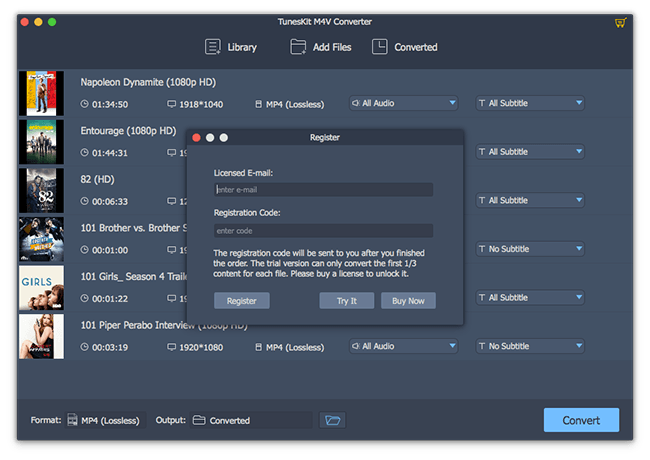Click the Converted output path field
The height and width of the screenshot is (460, 650).
(251, 420)
